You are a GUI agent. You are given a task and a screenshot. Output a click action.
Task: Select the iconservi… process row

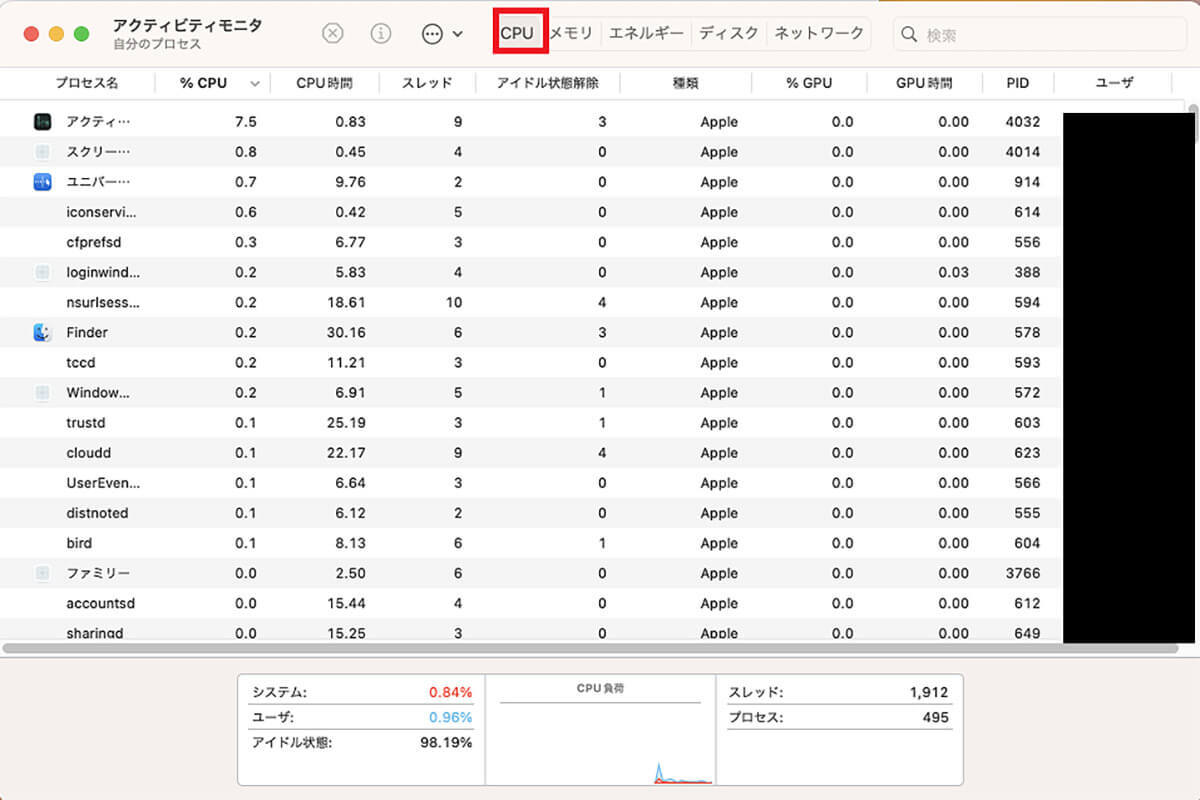(530, 212)
